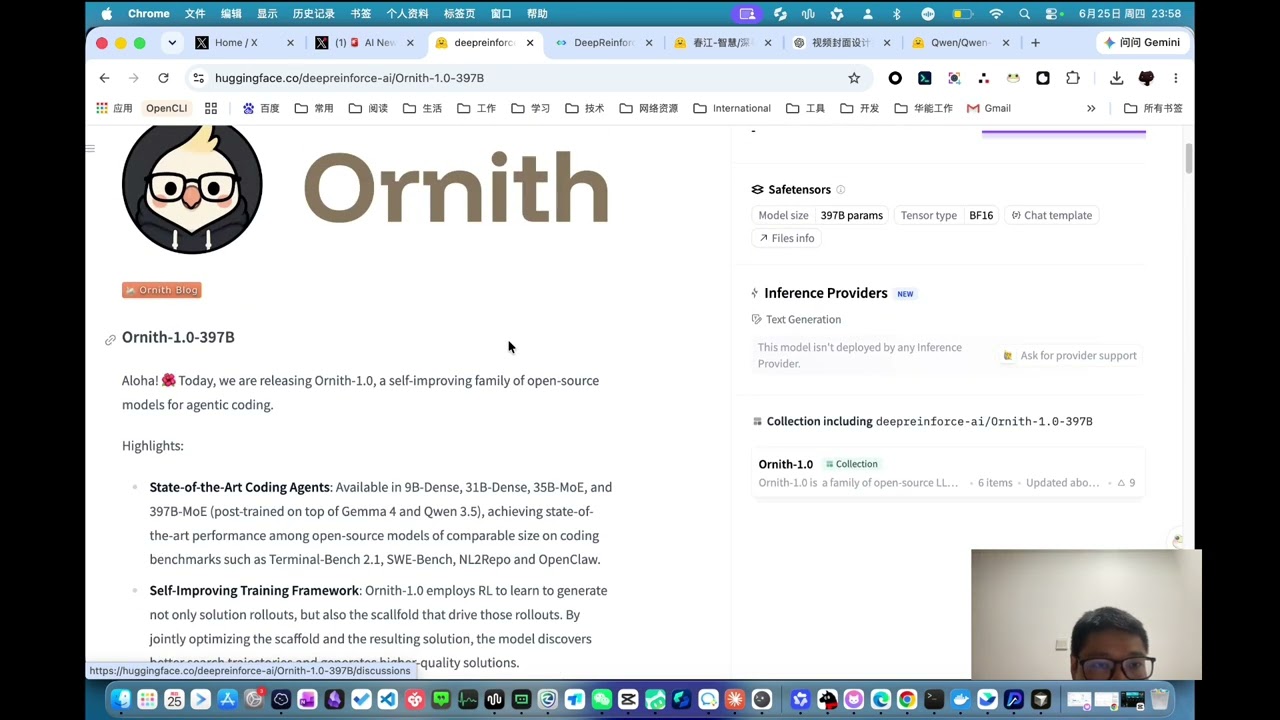This screenshot has height=720, width=1280.
Task: Go back to the previous page
Action: 104,78
